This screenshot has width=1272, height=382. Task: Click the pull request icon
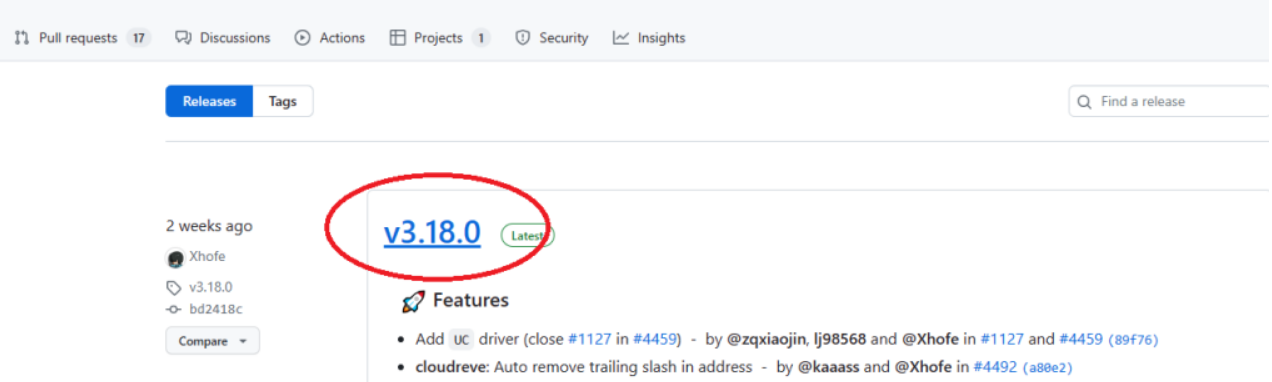[x=21, y=38]
